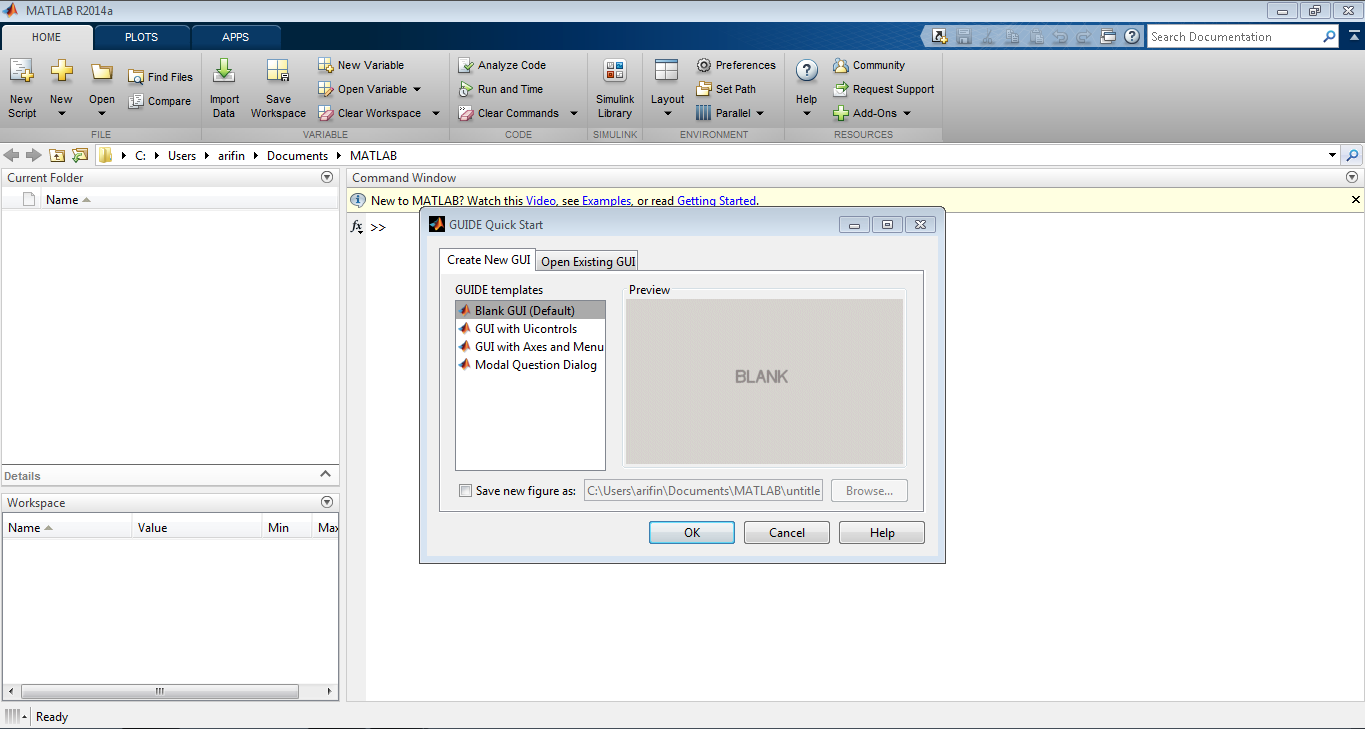Click the Help question mark icon
Screen dimensions: 1365x729
click(x=807, y=71)
